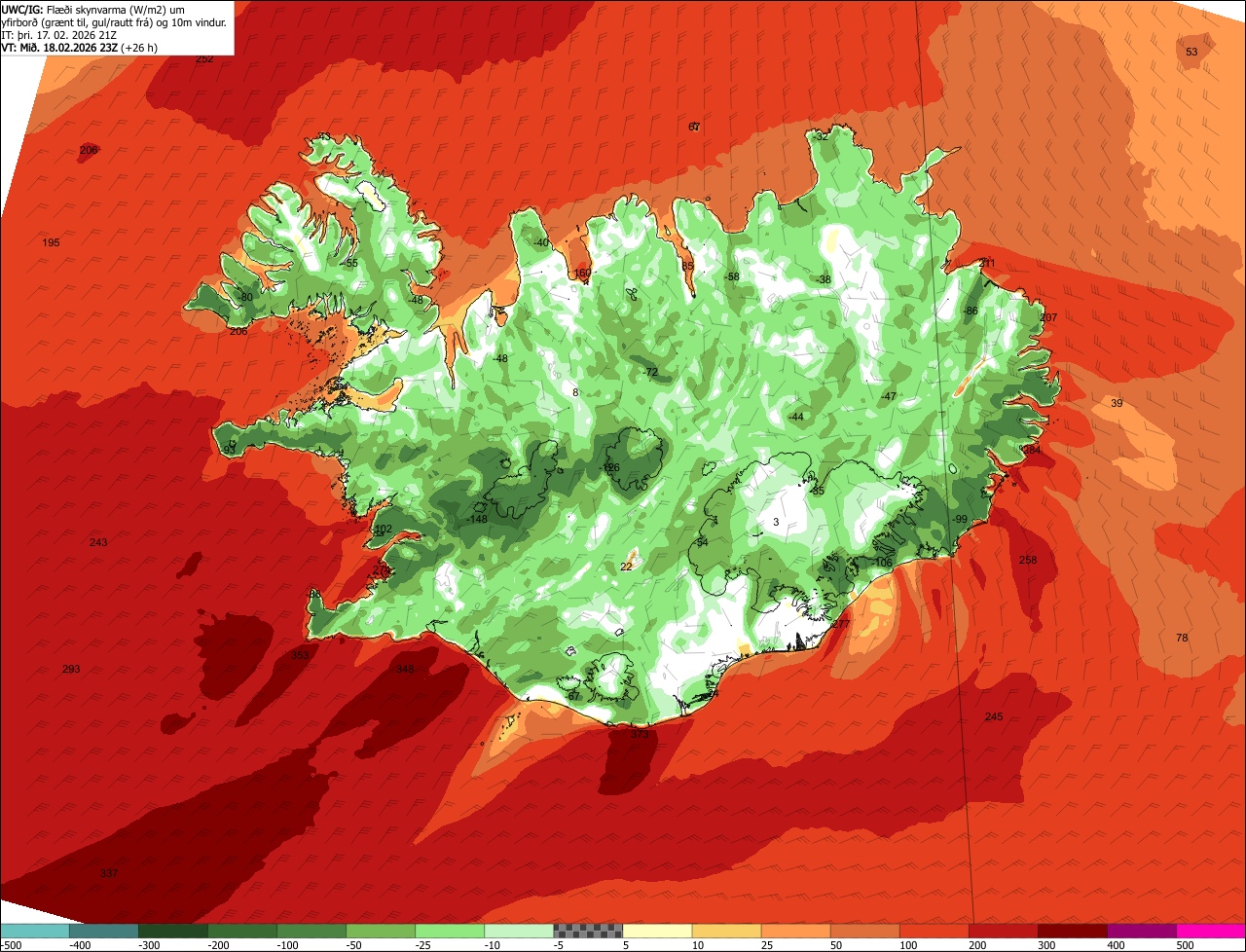Click the purple 400 to 500 legend swatch

pos(1142,931)
